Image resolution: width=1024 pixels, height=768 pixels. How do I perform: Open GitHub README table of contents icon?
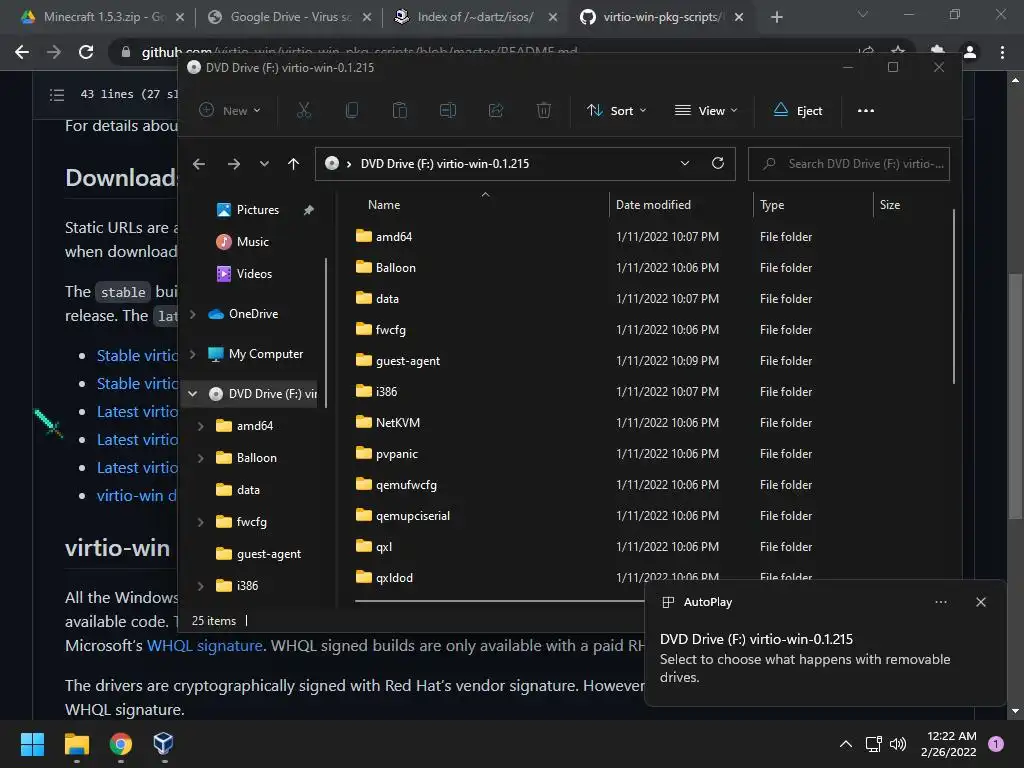pos(57,95)
